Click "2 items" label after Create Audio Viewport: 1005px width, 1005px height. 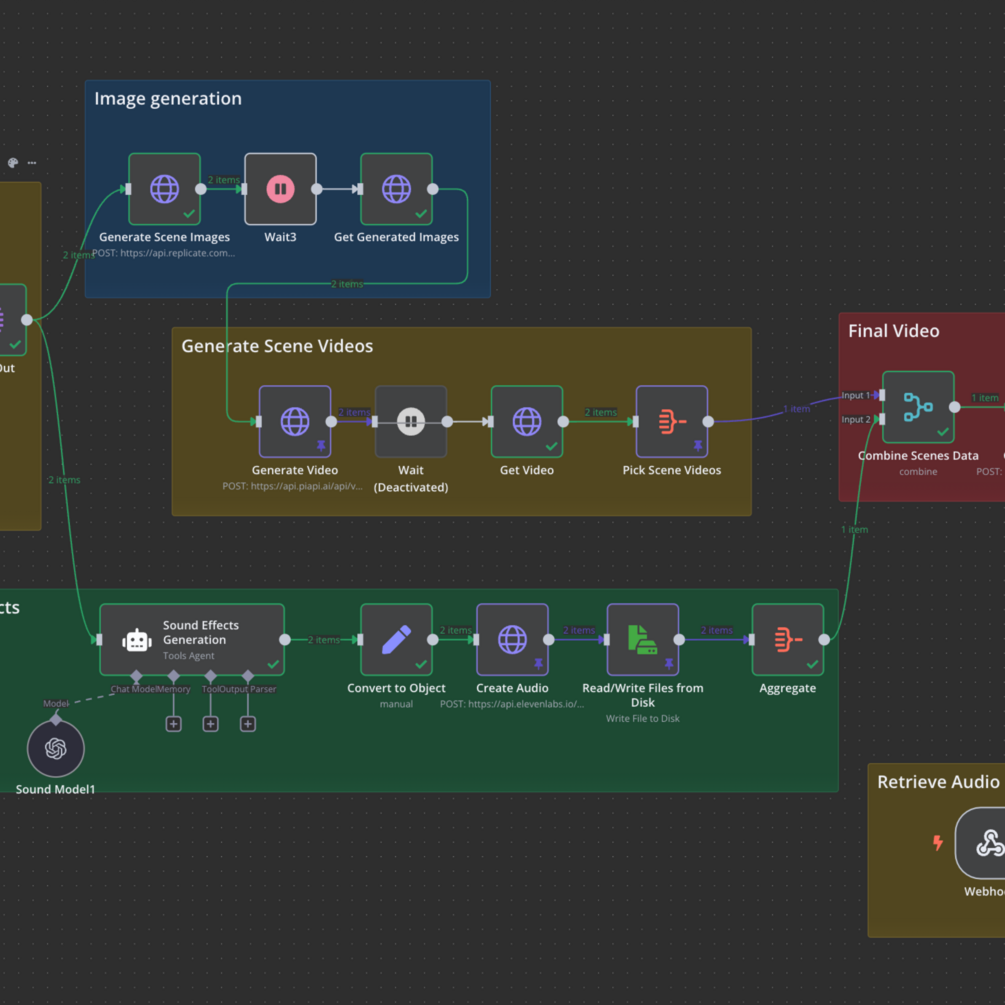(x=579, y=630)
